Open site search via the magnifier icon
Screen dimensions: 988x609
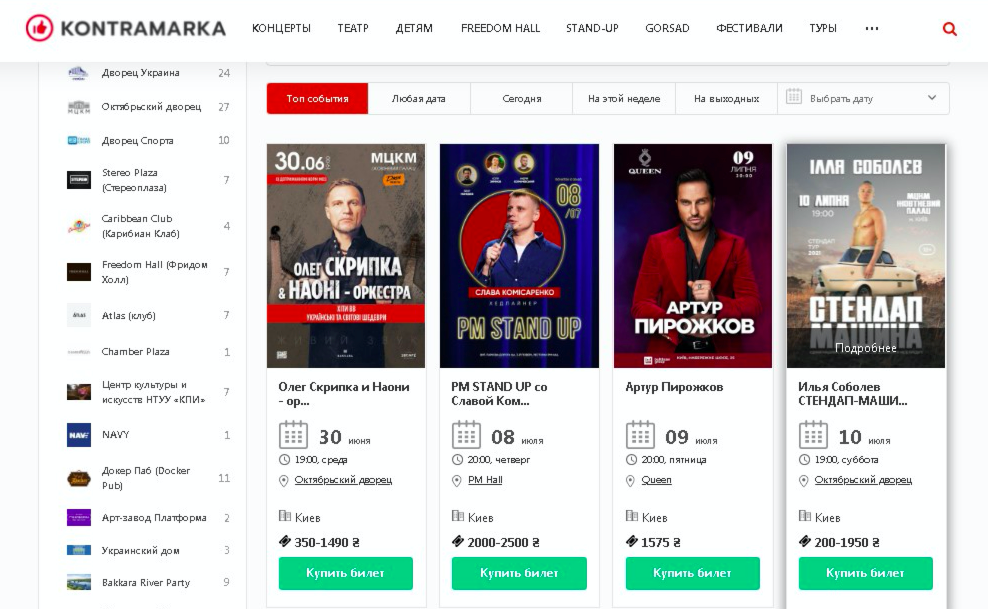pyautogui.click(x=949, y=29)
